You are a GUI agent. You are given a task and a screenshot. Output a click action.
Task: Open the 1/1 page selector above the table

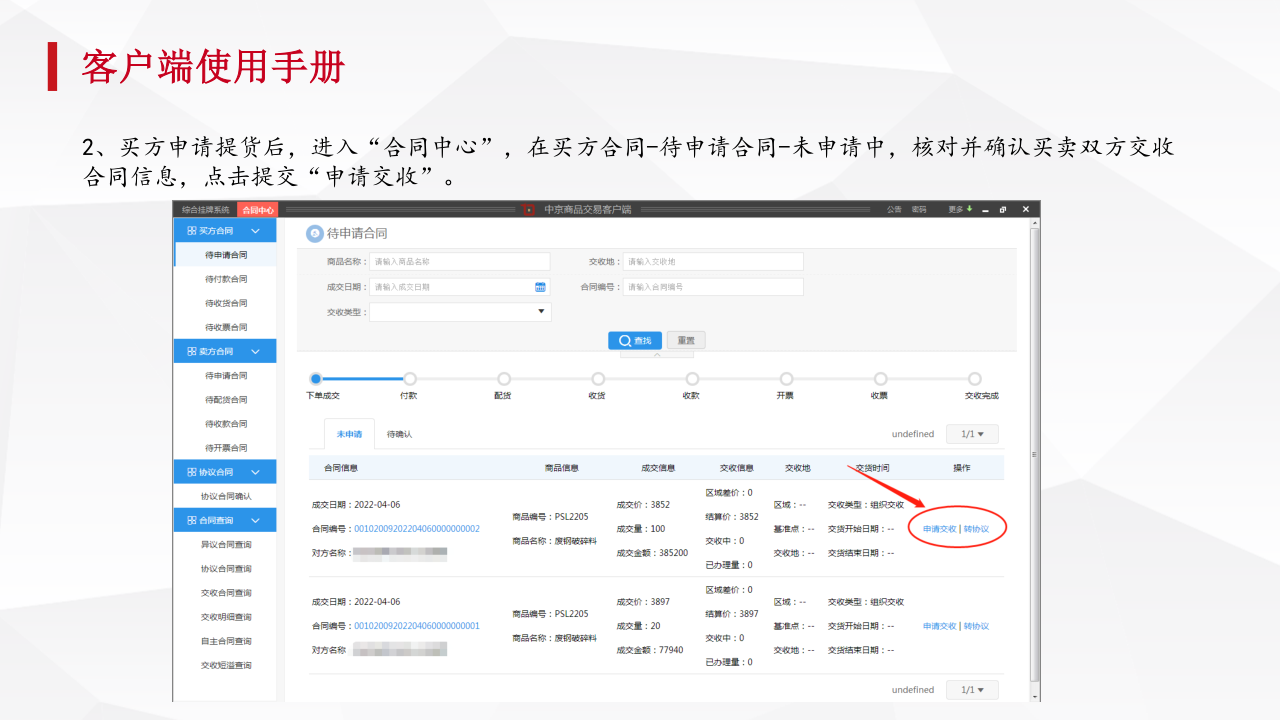pyautogui.click(x=972, y=434)
